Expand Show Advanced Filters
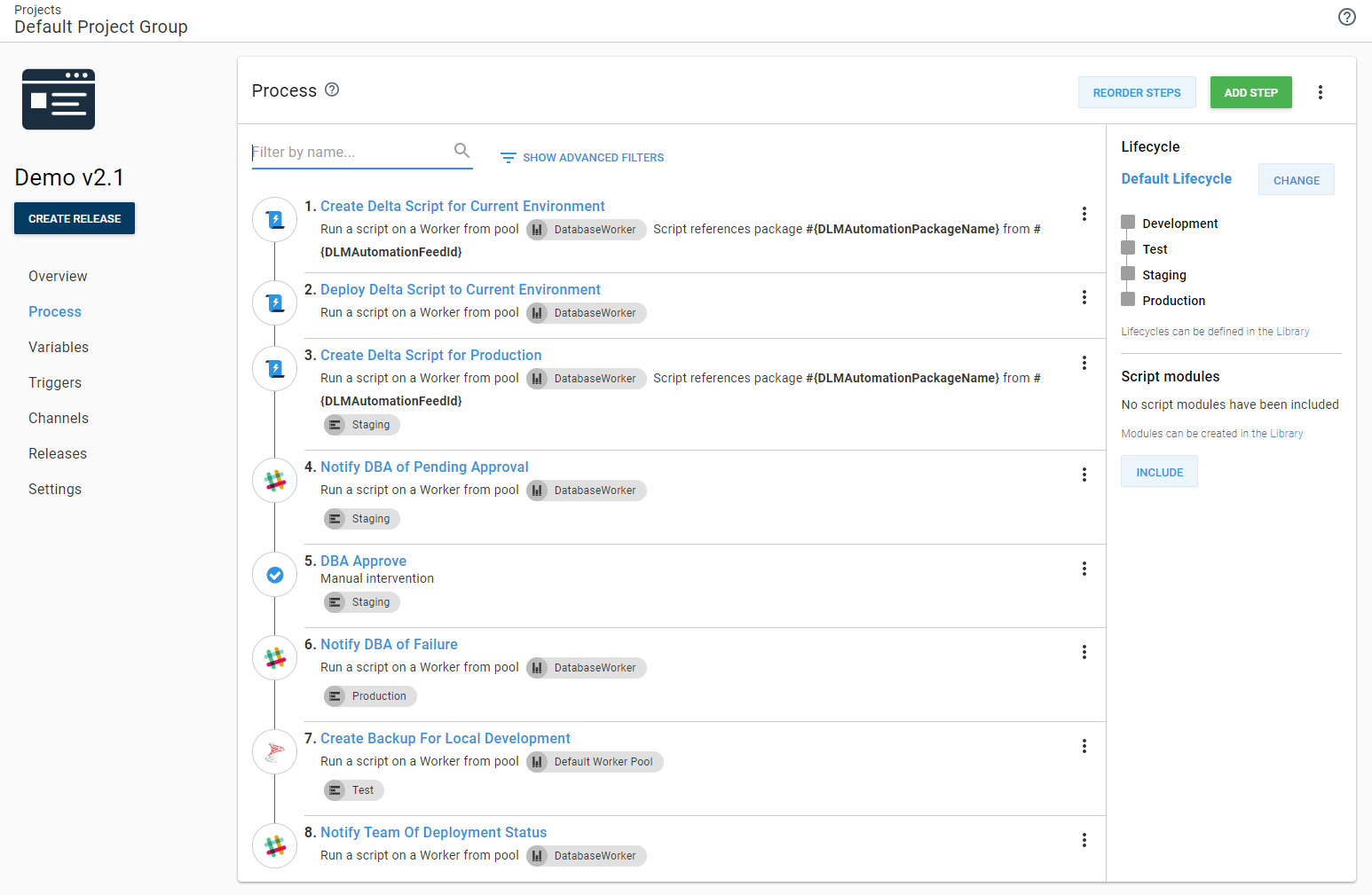Viewport: 1372px width, 895px height. pyautogui.click(x=582, y=158)
